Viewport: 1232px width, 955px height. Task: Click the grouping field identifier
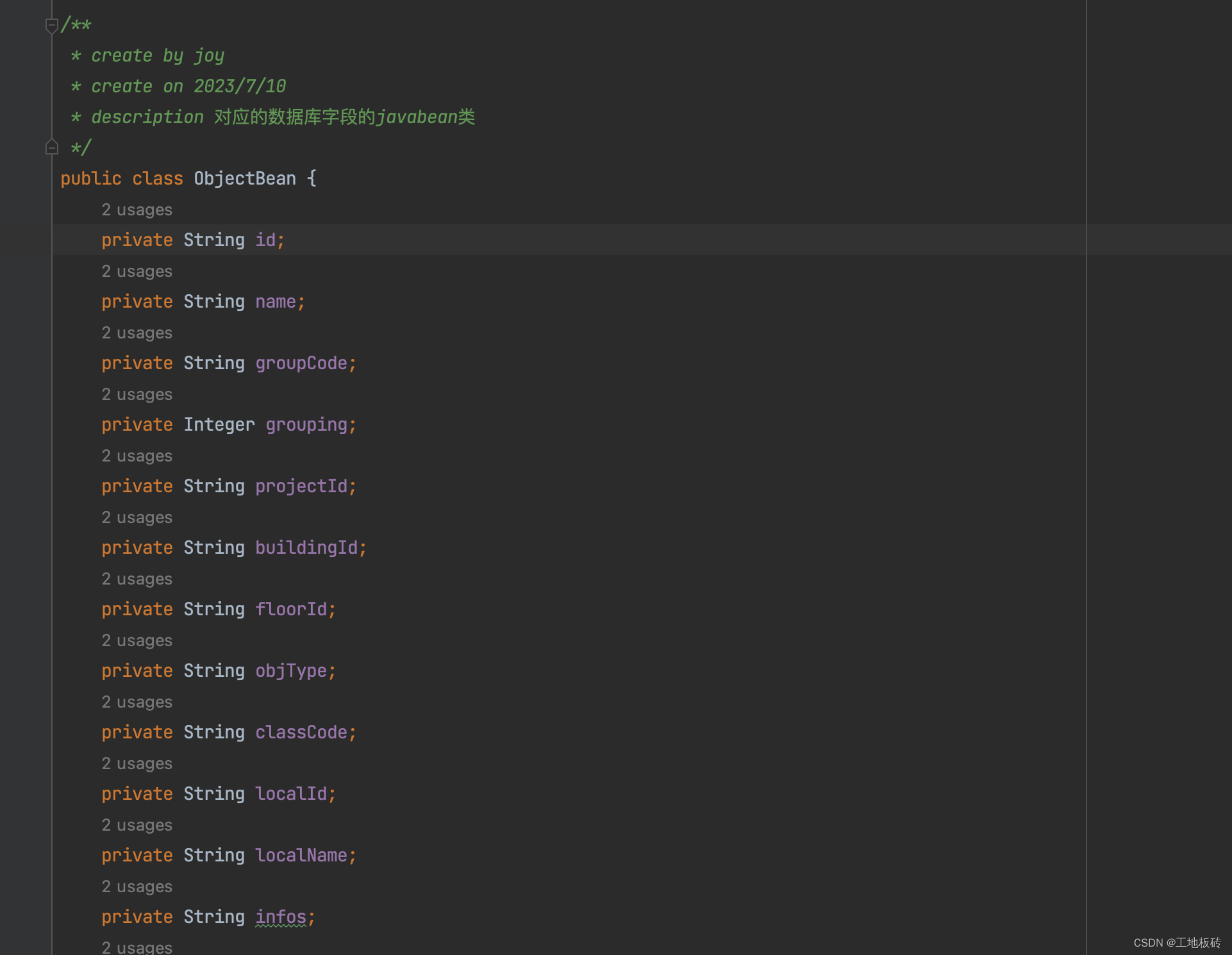pos(306,424)
